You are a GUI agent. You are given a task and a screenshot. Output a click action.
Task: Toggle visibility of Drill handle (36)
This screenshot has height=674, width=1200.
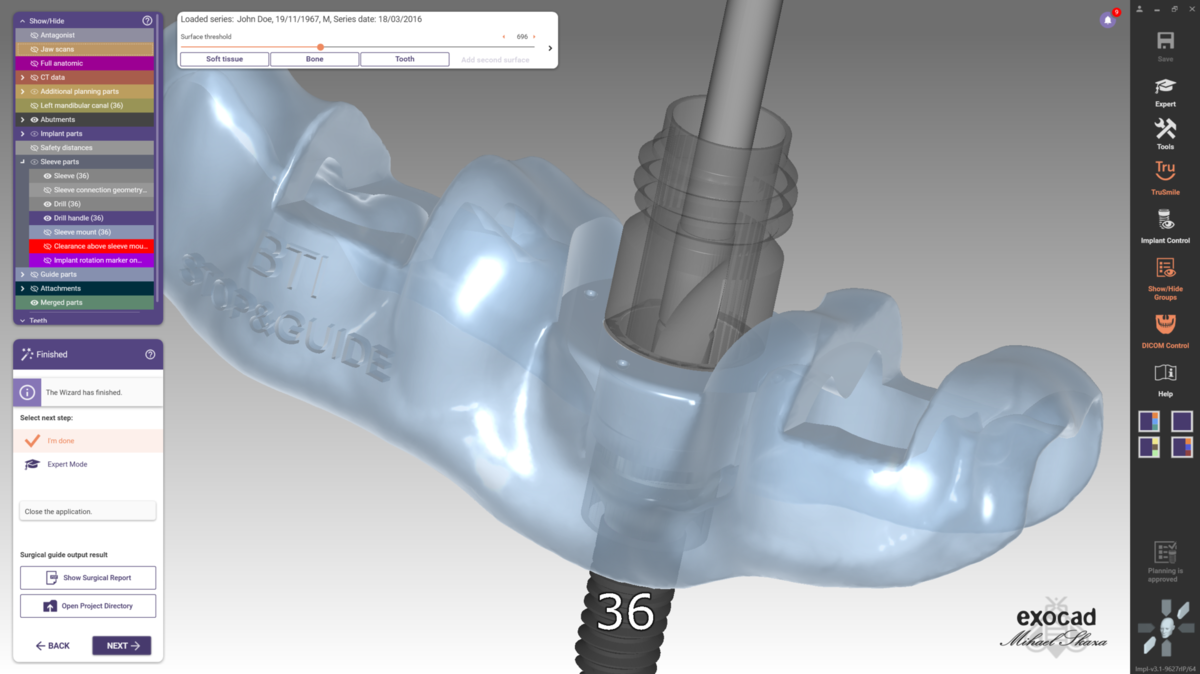pyautogui.click(x=47, y=218)
